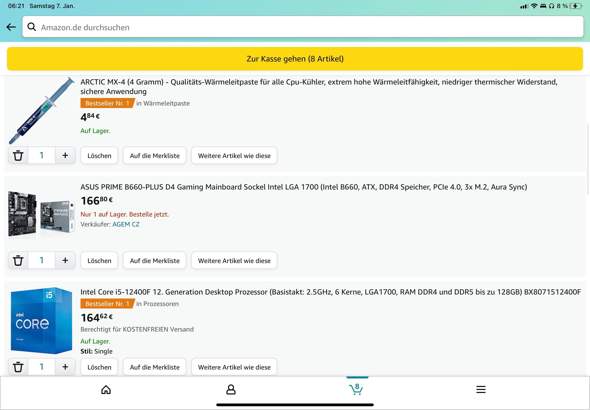Tap the back arrow beside the search bar
This screenshot has width=590, height=410.
11,27
